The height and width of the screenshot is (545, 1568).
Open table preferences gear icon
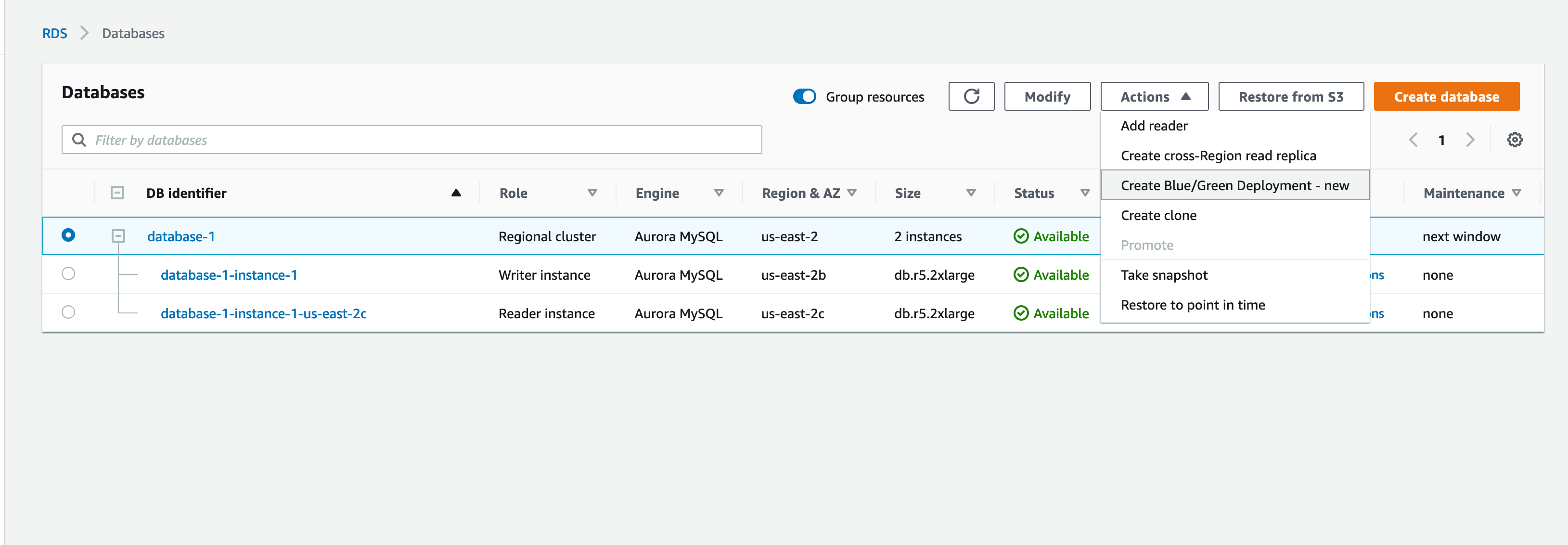coord(1515,140)
